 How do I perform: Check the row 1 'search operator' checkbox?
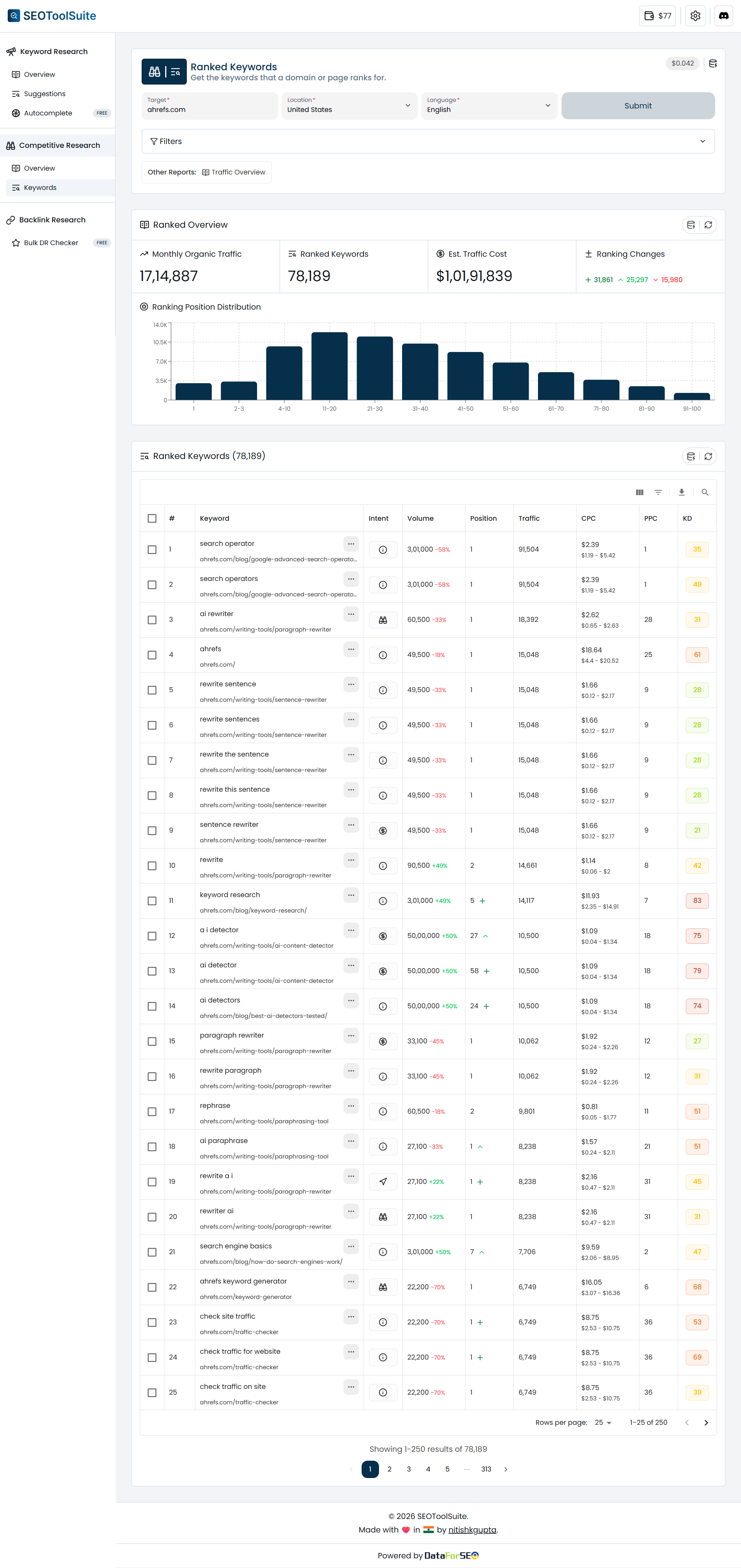click(152, 550)
